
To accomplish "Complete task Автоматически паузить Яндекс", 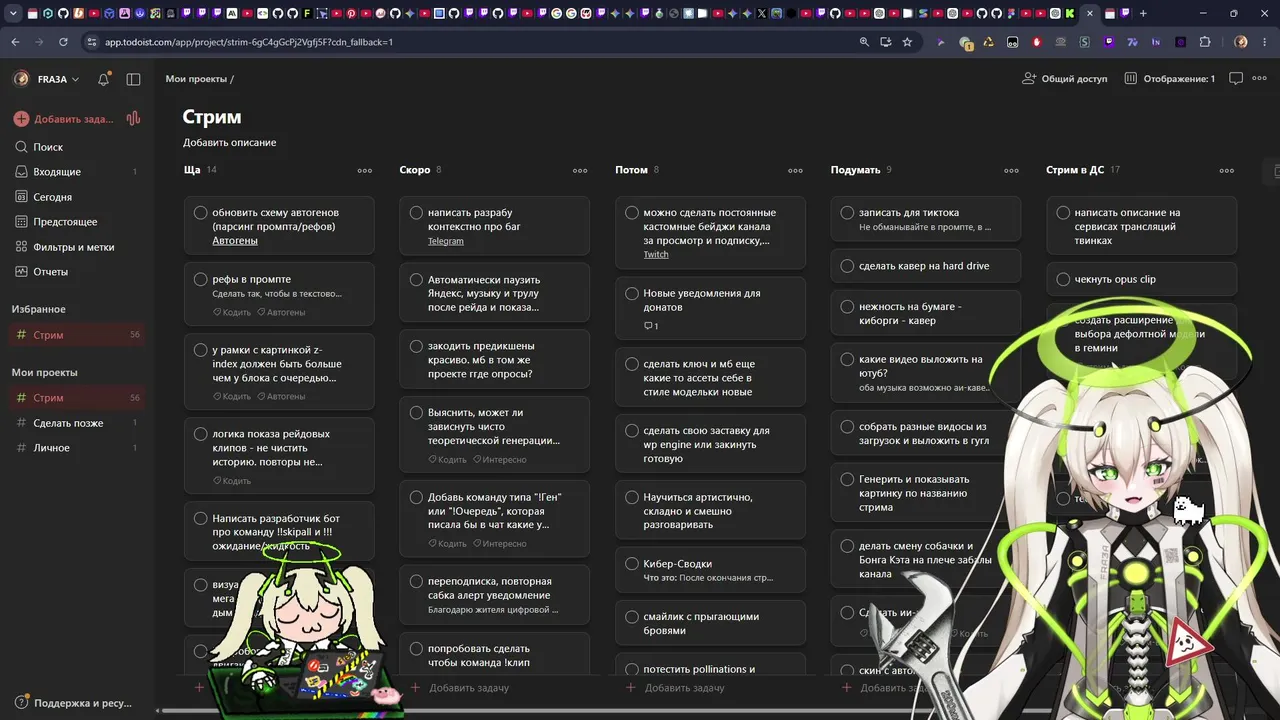I will click(417, 280).
